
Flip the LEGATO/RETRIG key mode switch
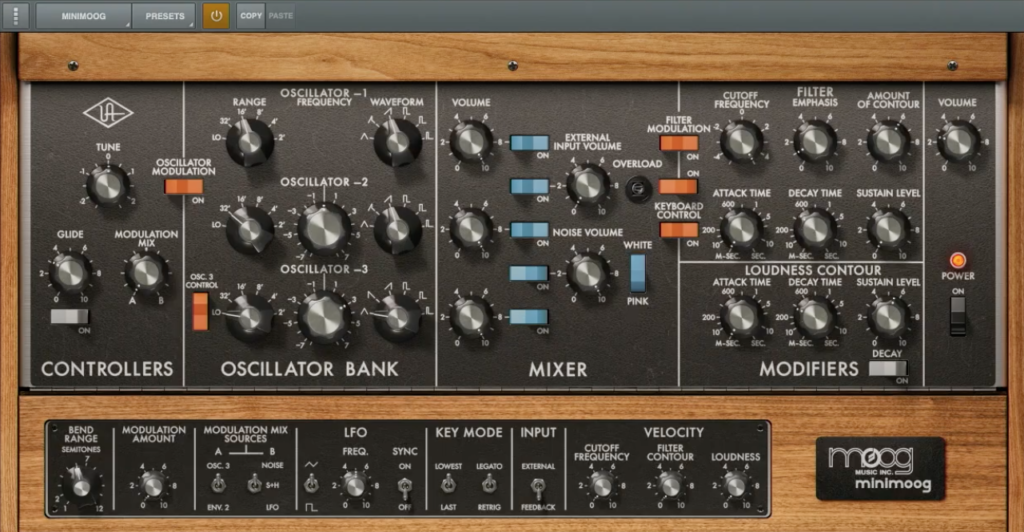click(x=488, y=485)
